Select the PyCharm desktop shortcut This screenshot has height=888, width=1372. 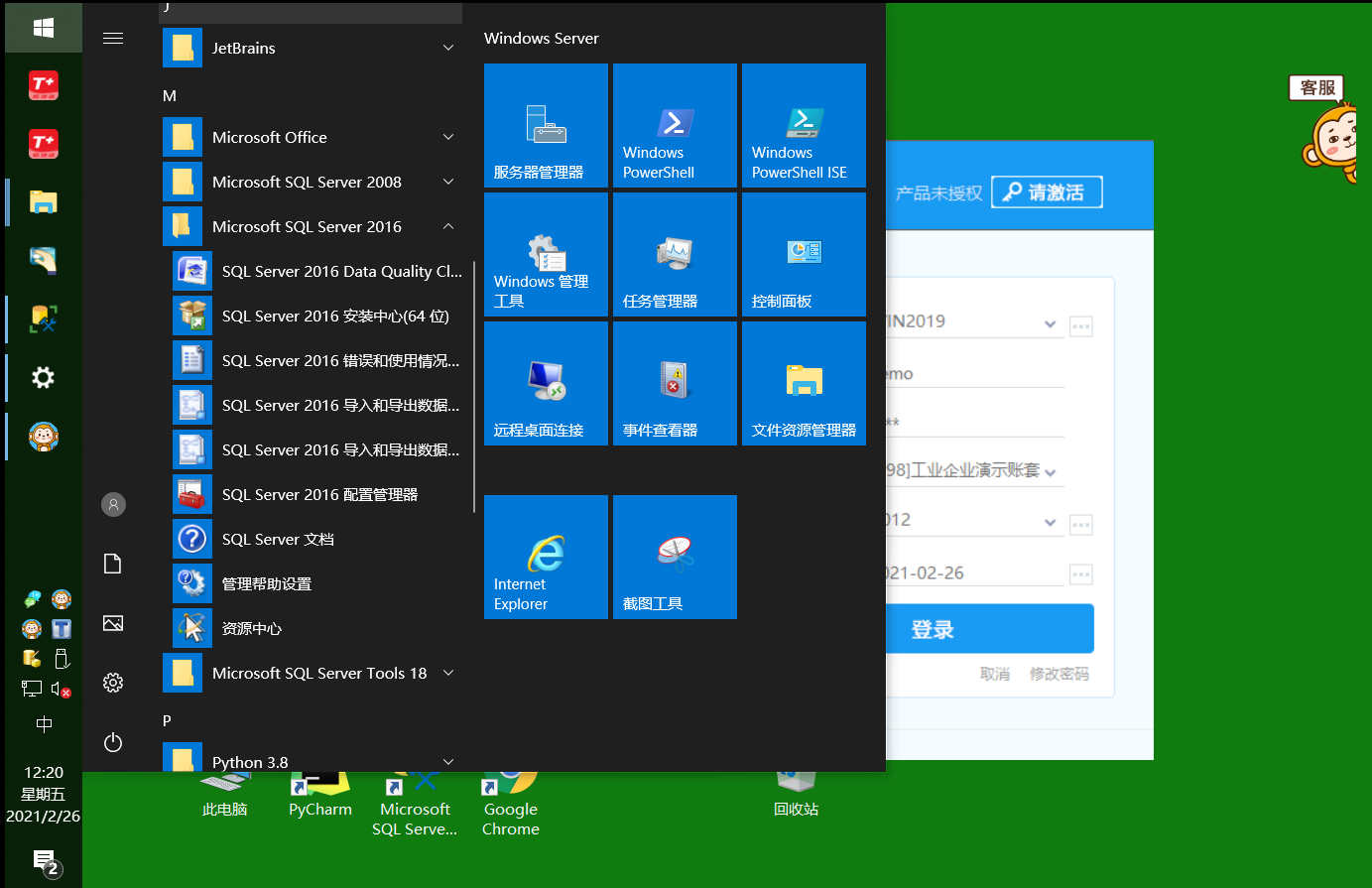click(x=319, y=797)
